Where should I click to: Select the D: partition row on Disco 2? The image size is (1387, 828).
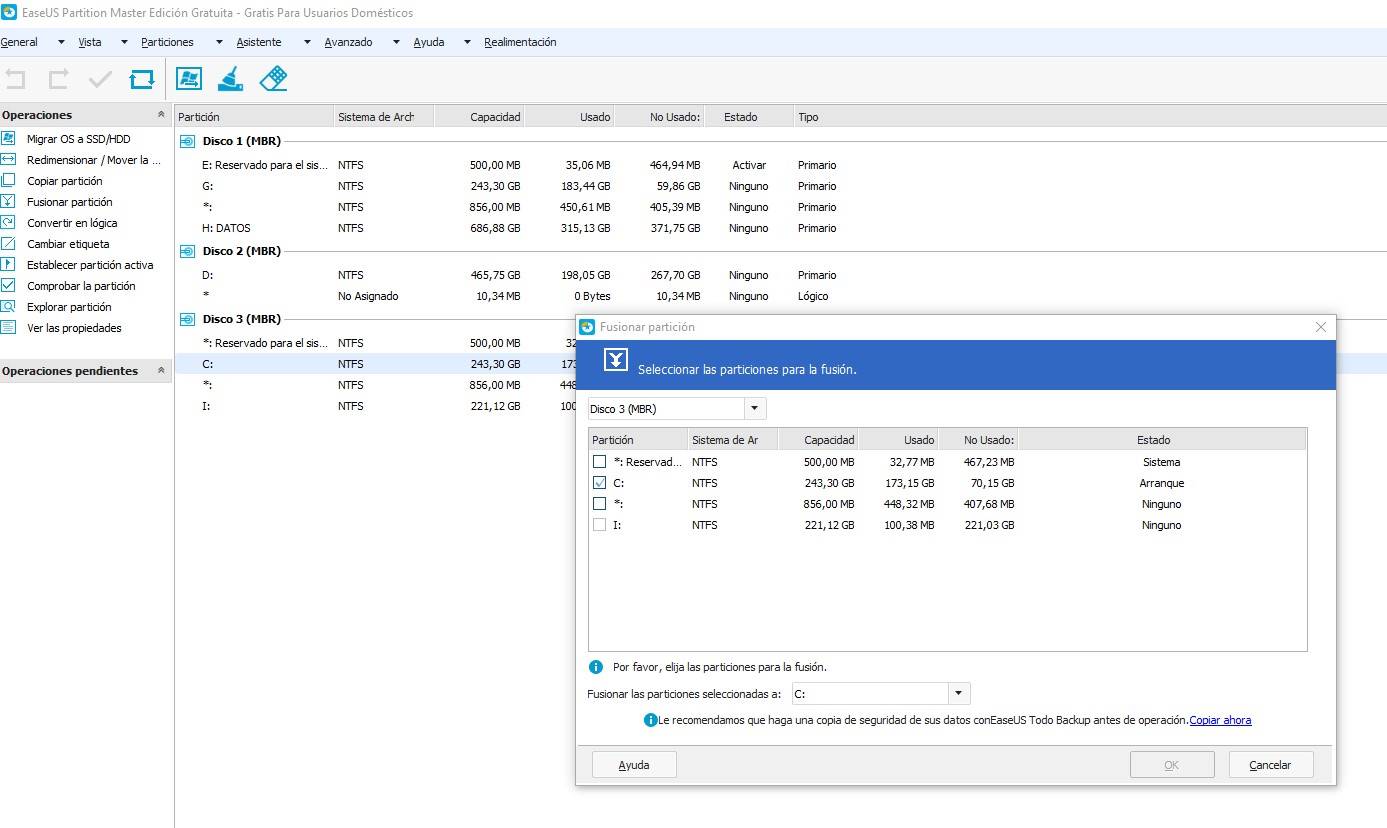[x=780, y=275]
